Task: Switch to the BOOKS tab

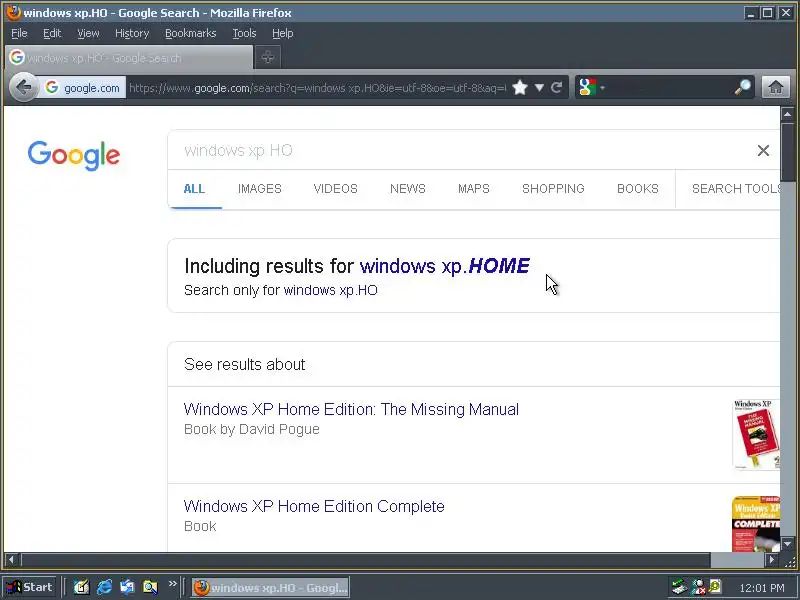Action: [638, 189]
